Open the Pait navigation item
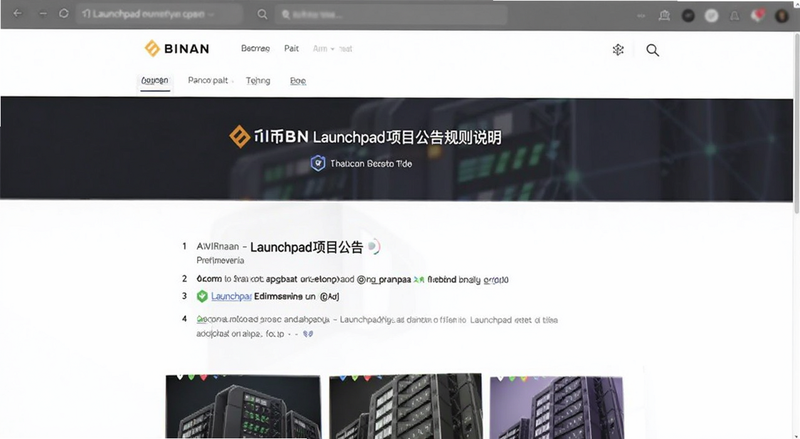 tap(291, 48)
